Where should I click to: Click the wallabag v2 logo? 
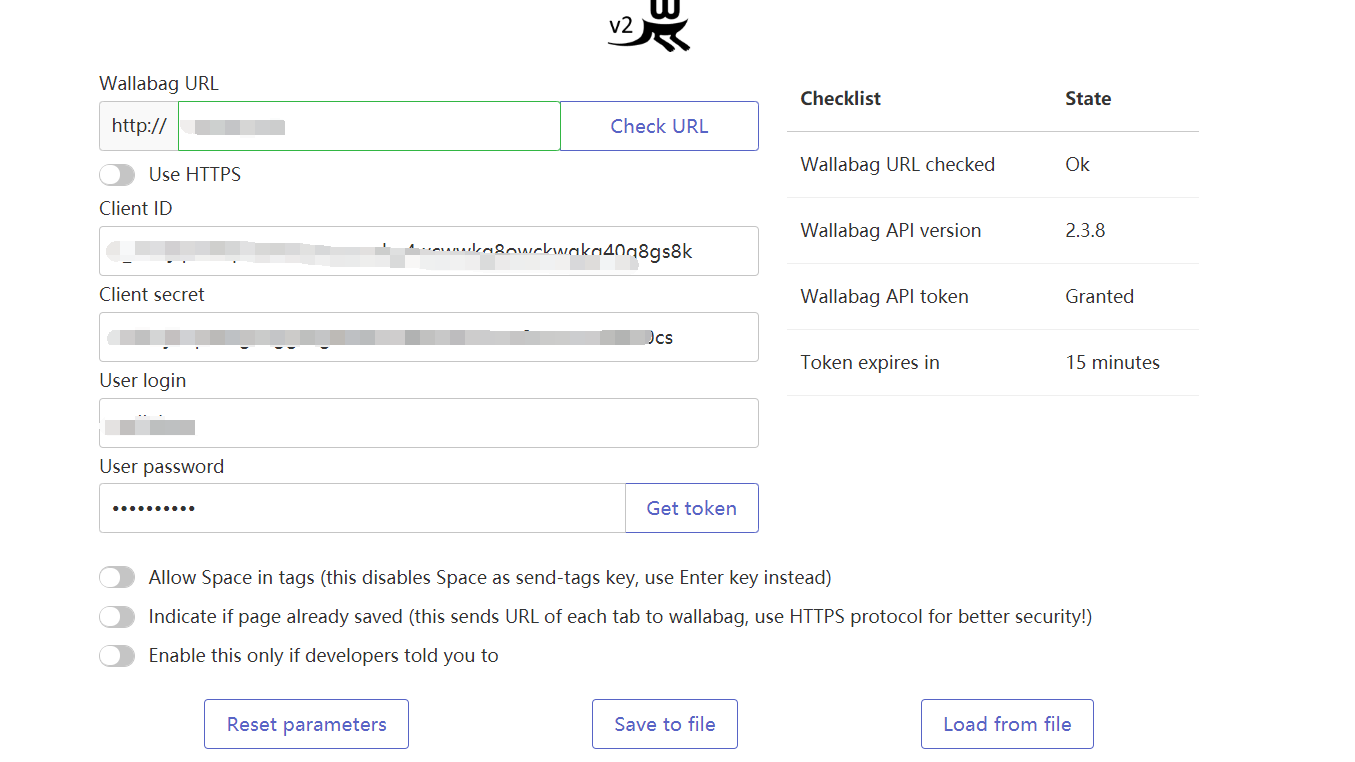point(650,26)
